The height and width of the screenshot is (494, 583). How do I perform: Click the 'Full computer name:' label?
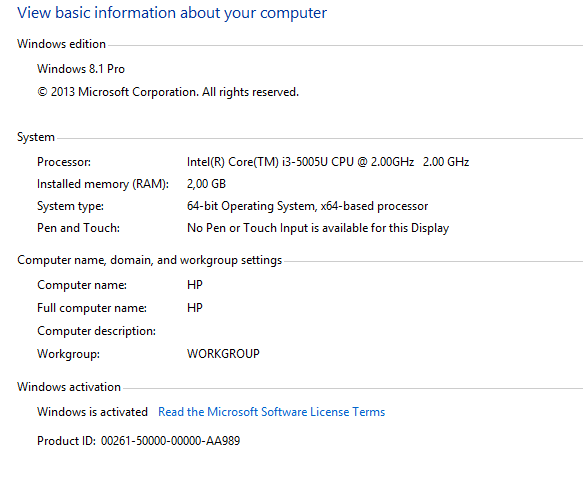click(92, 308)
